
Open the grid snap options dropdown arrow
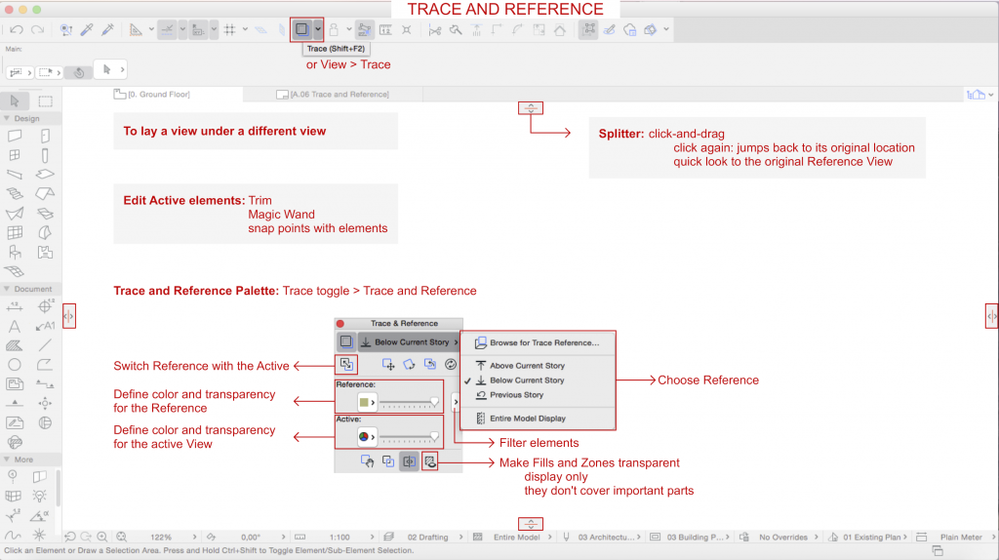(x=245, y=29)
